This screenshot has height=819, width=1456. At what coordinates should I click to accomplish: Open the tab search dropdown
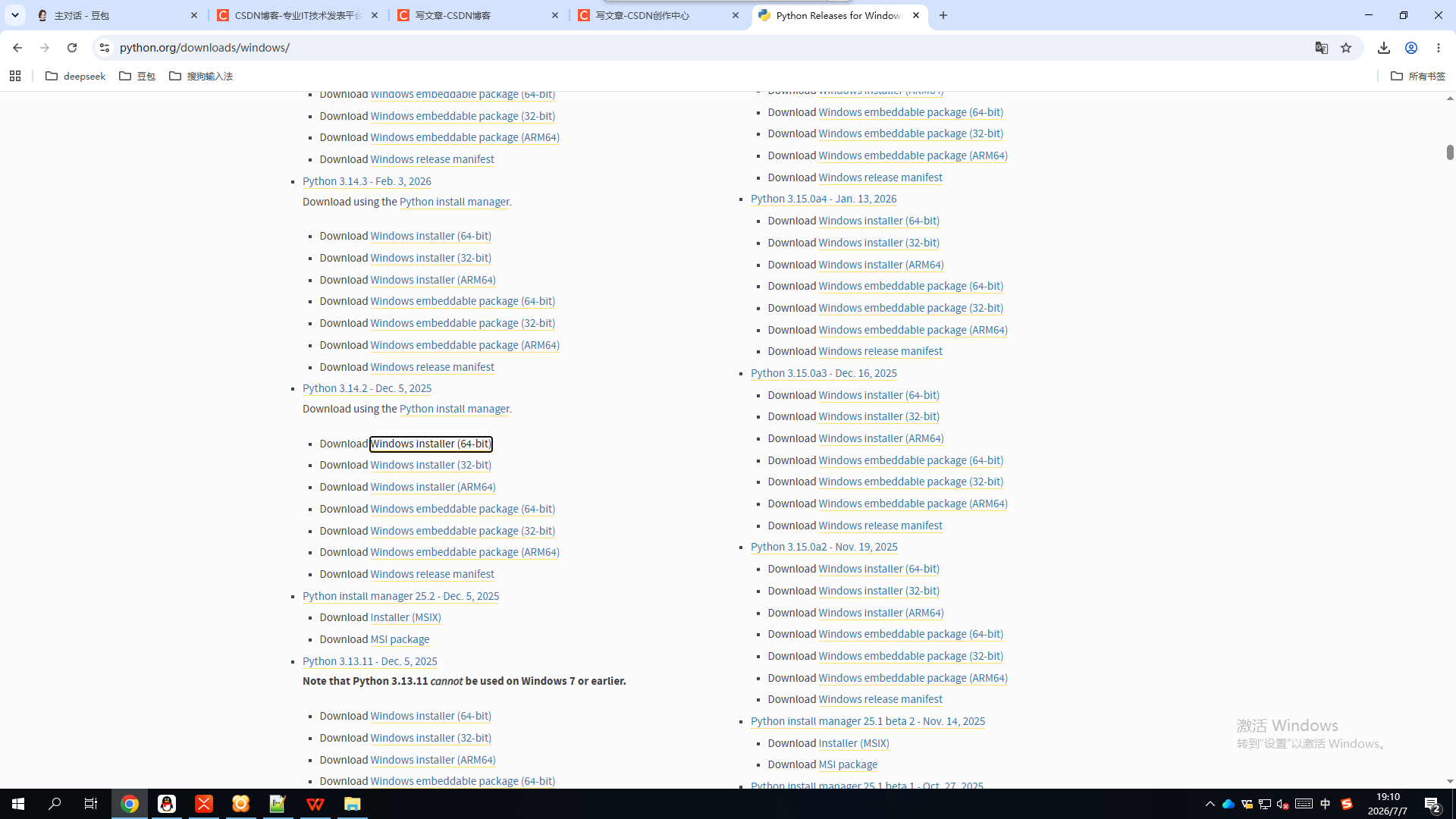pyautogui.click(x=15, y=15)
